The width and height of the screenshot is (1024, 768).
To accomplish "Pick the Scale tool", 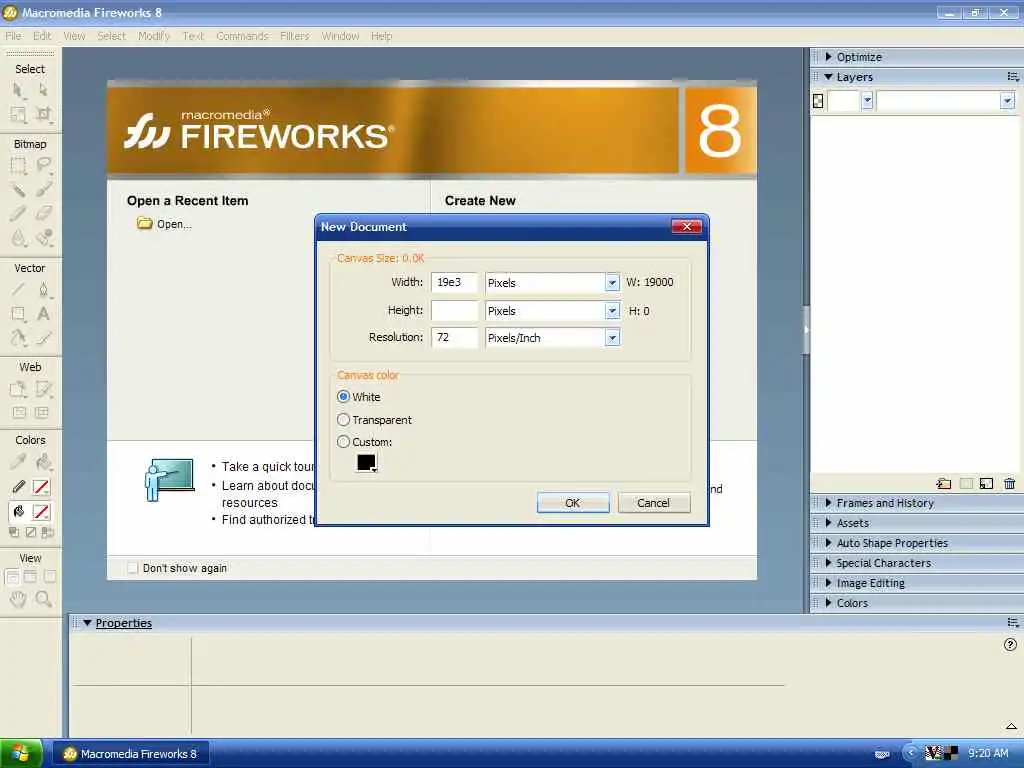I will (18, 115).
